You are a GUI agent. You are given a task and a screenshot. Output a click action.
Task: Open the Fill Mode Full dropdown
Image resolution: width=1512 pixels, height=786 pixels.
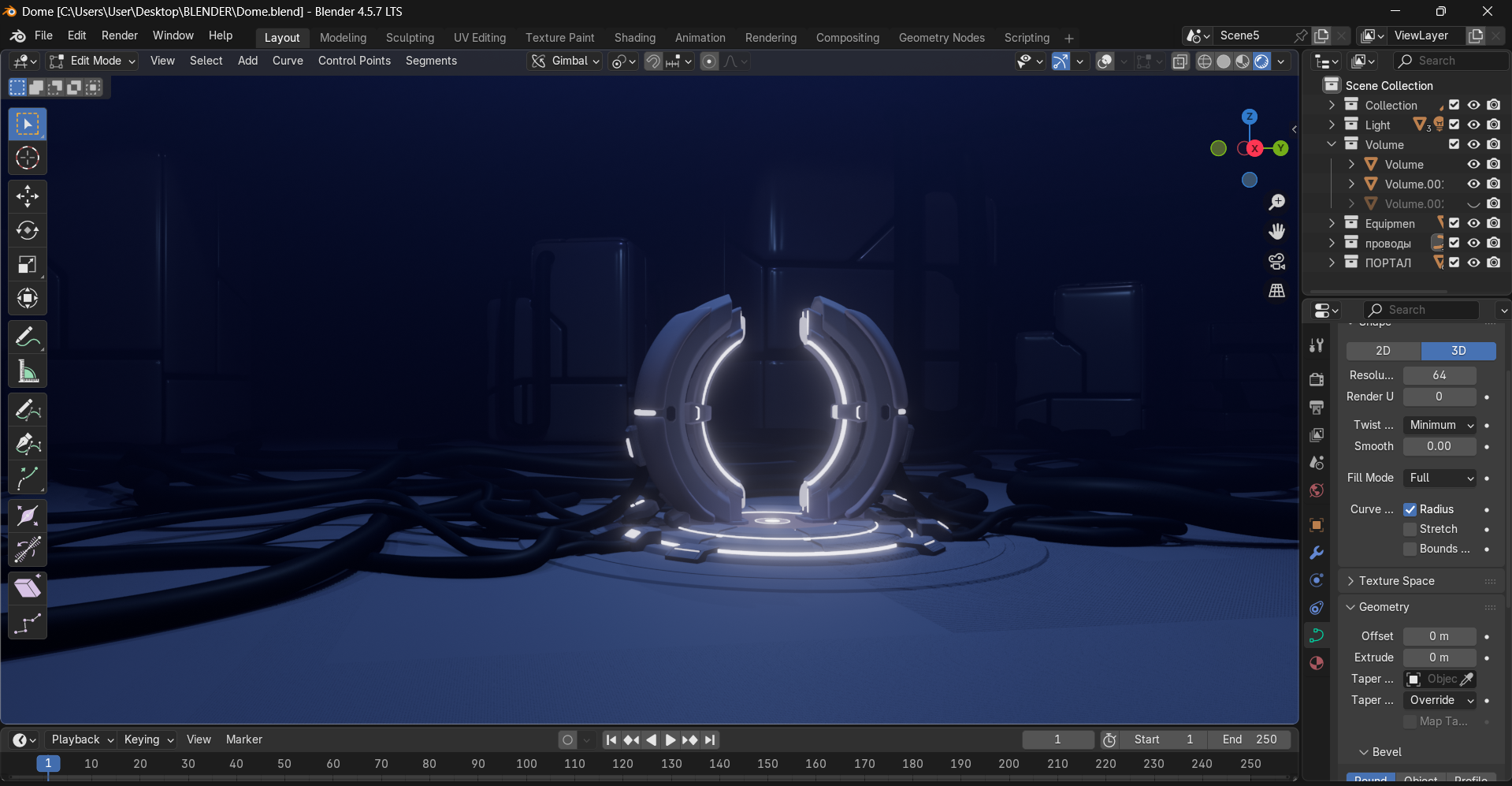[x=1440, y=478]
